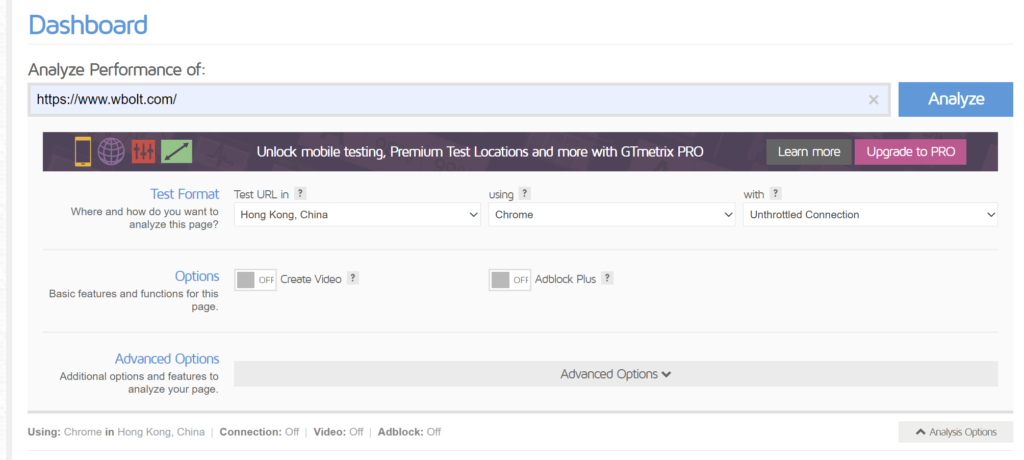Image resolution: width=1024 pixels, height=460 pixels.
Task: Collapse the Analysis Options panel
Action: [x=955, y=432]
